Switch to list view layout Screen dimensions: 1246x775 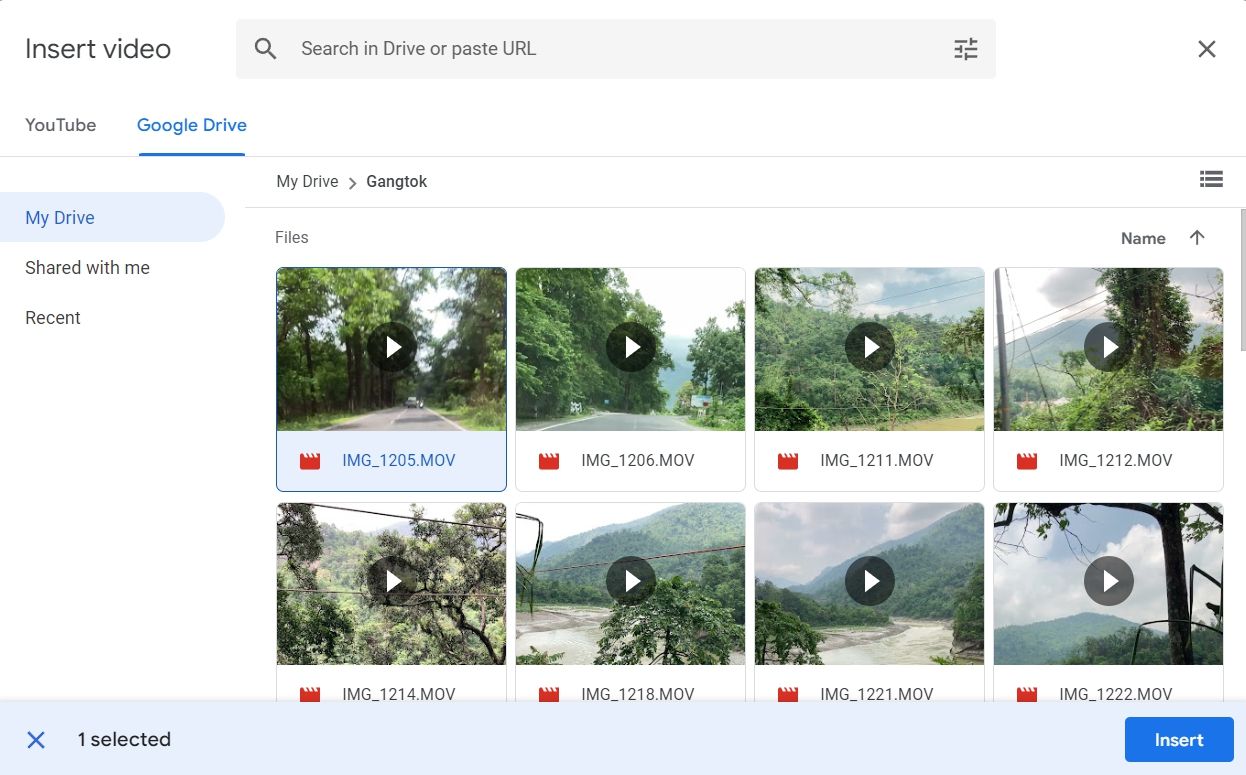1211,179
